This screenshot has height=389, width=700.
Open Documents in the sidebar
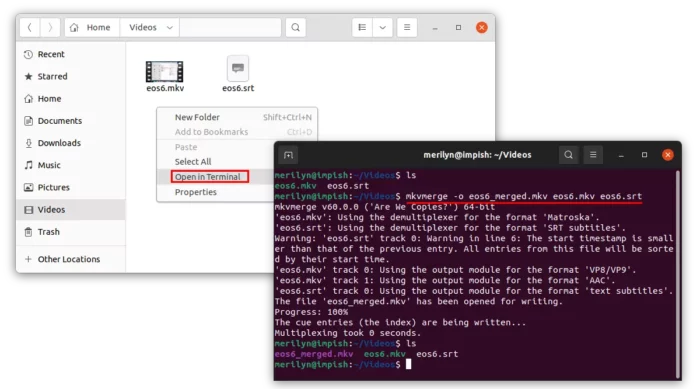pyautogui.click(x=71, y=121)
